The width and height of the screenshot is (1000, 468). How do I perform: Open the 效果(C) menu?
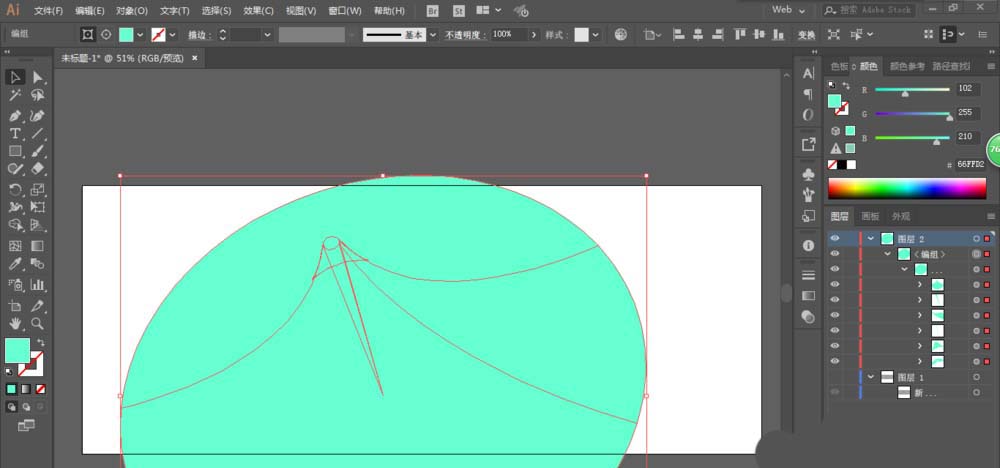(258, 11)
